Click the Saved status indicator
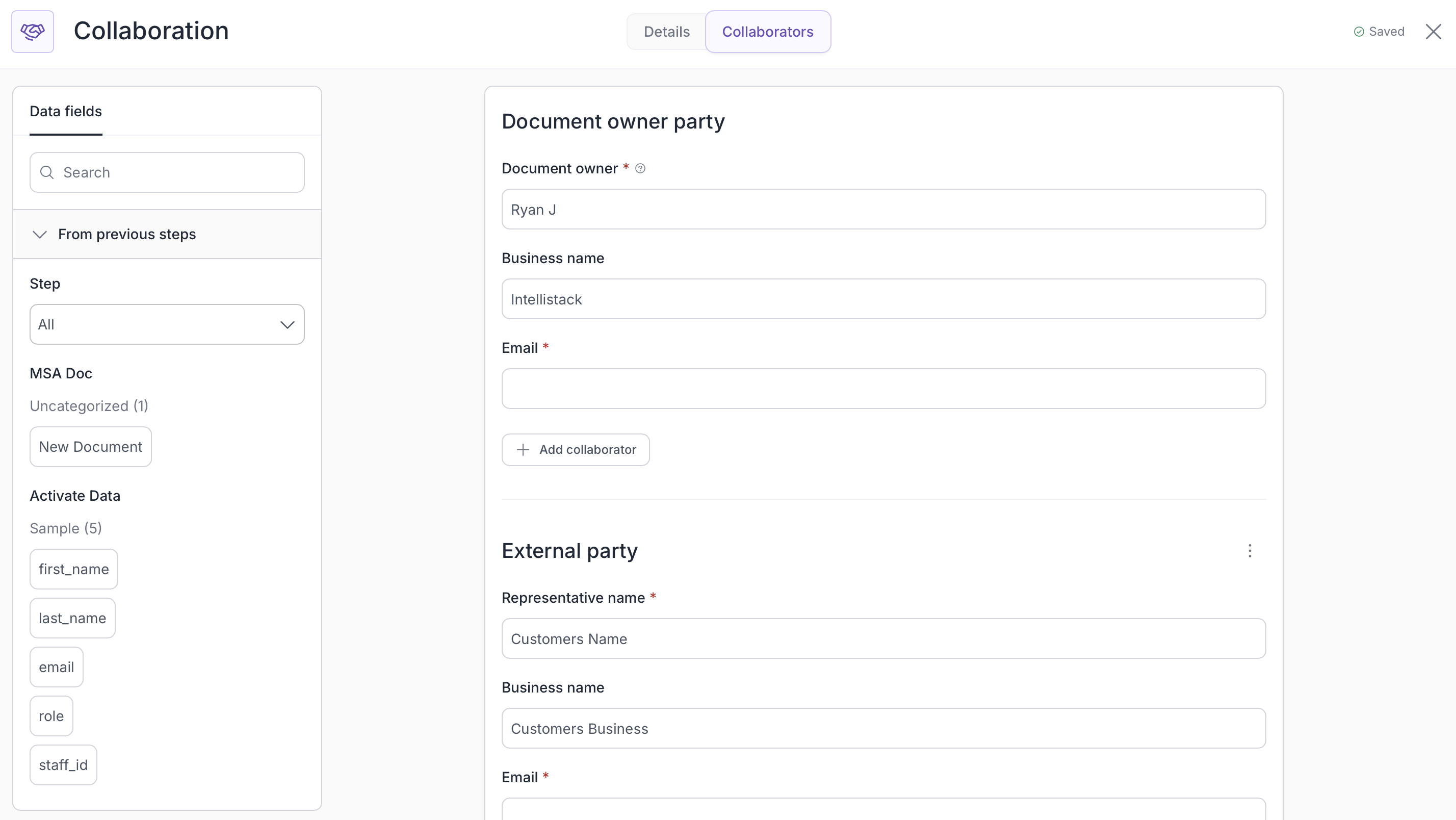1456x820 pixels. (1379, 32)
